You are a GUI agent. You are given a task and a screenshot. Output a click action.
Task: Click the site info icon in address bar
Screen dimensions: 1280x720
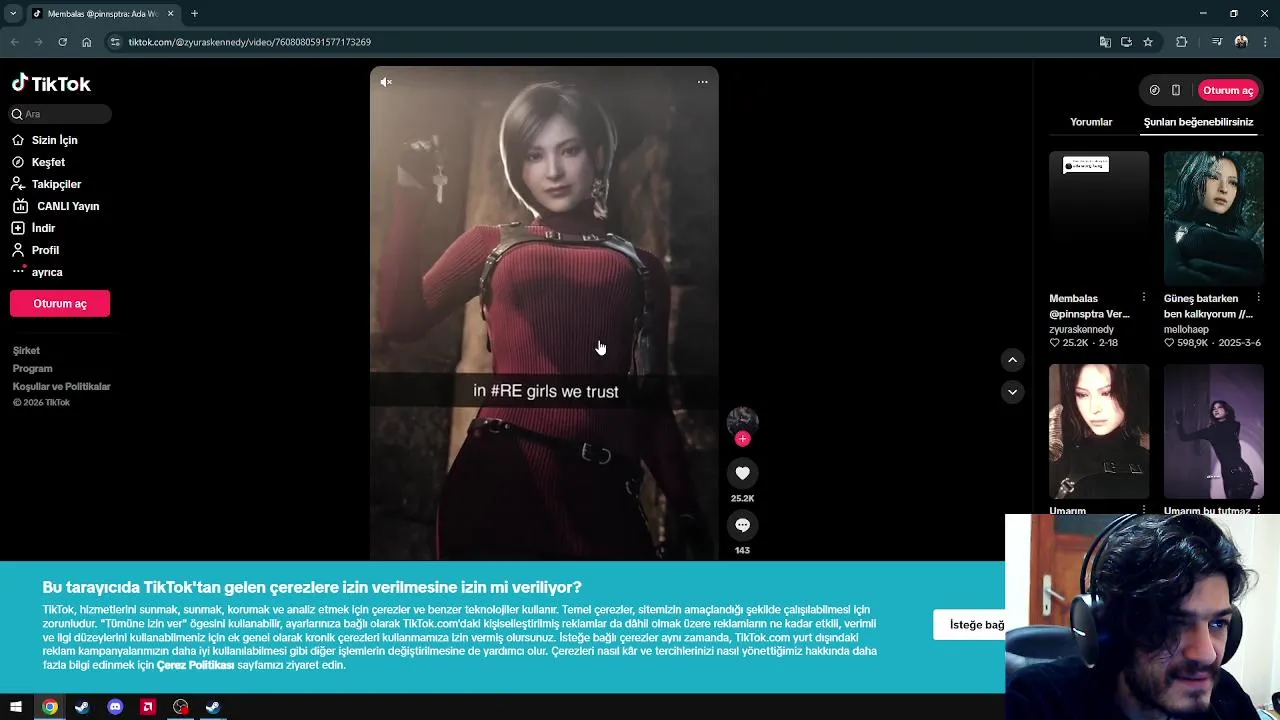[115, 42]
